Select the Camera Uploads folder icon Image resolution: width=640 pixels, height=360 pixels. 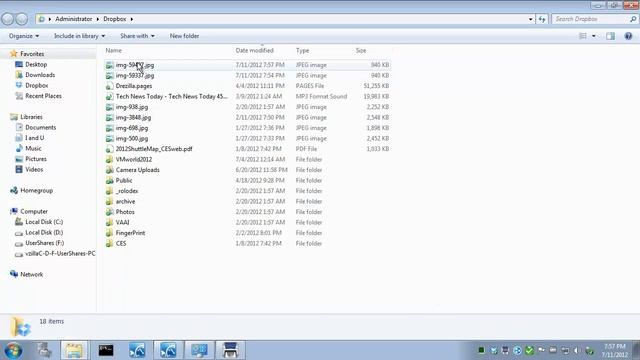pyautogui.click(x=109, y=170)
